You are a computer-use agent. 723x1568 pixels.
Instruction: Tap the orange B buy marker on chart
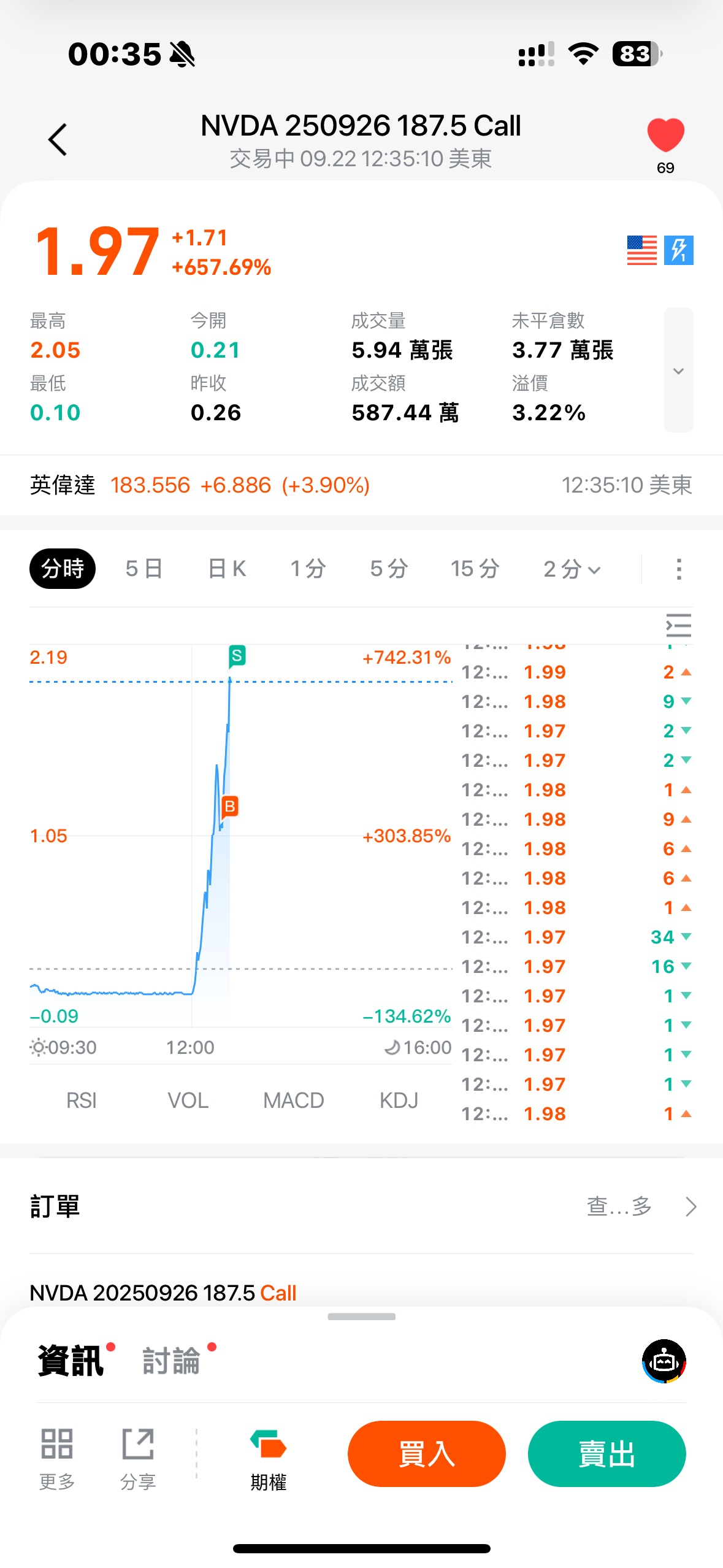(x=229, y=806)
